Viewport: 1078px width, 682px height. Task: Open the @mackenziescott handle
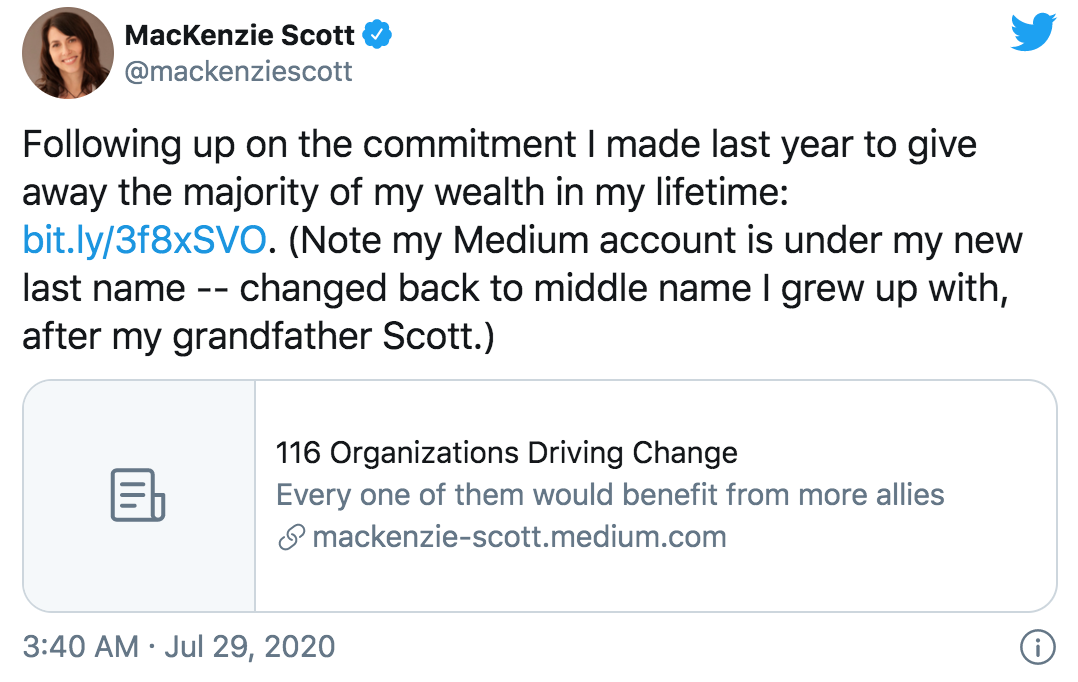(238, 72)
